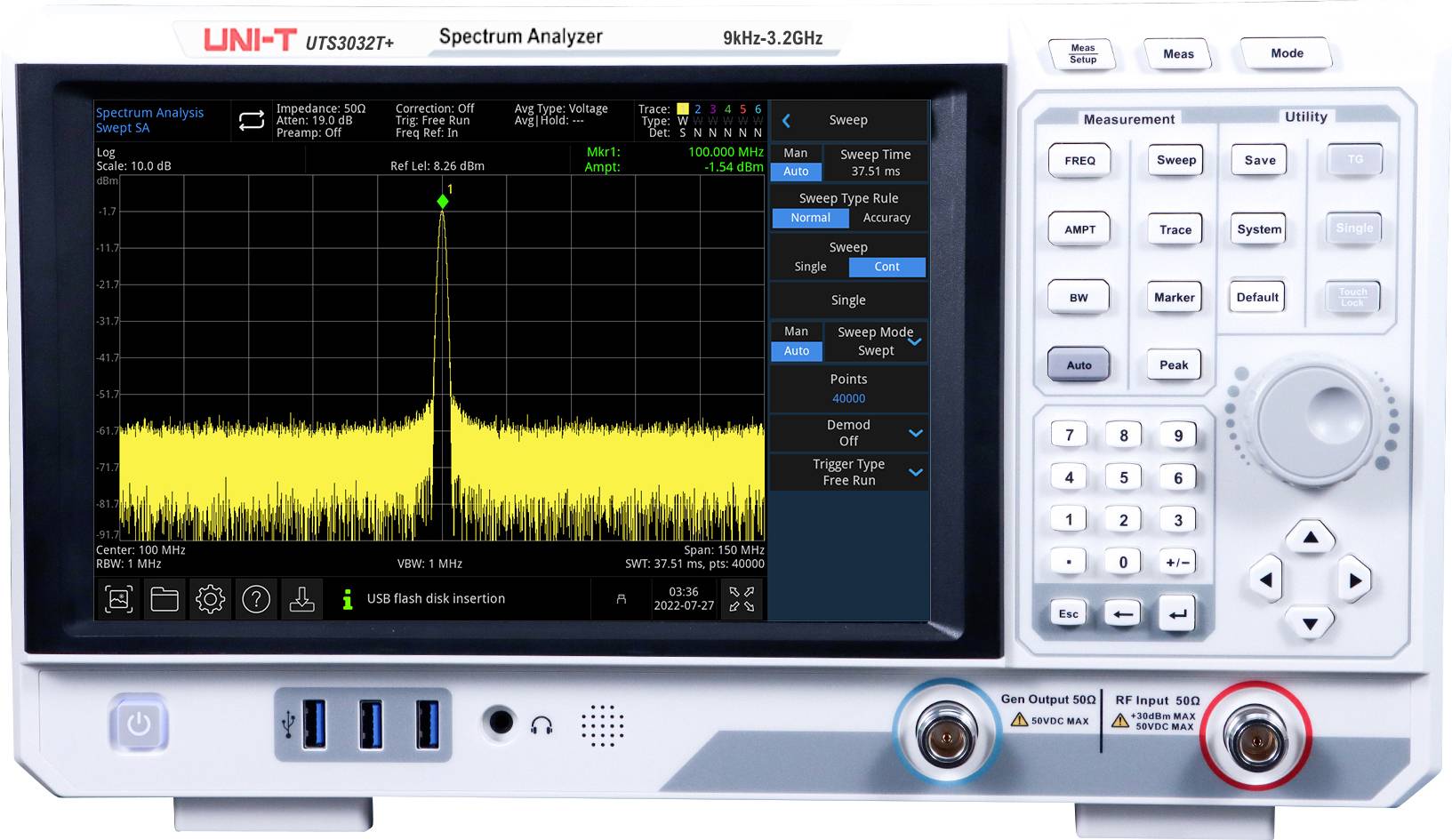
Task: Select Trace 2 in the trace row
Action: click(x=699, y=108)
